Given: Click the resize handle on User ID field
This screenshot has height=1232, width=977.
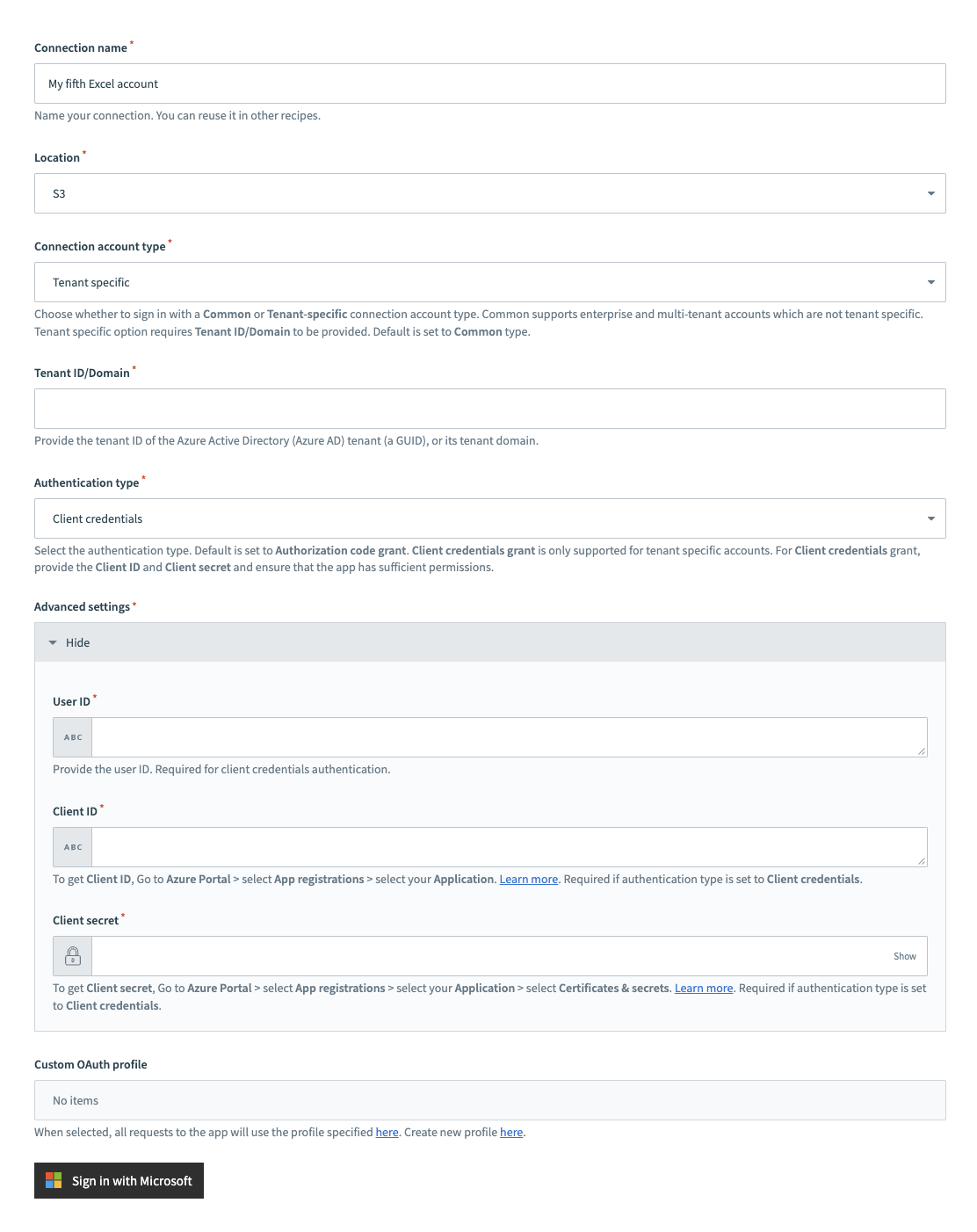Looking at the screenshot, I should pos(922,752).
